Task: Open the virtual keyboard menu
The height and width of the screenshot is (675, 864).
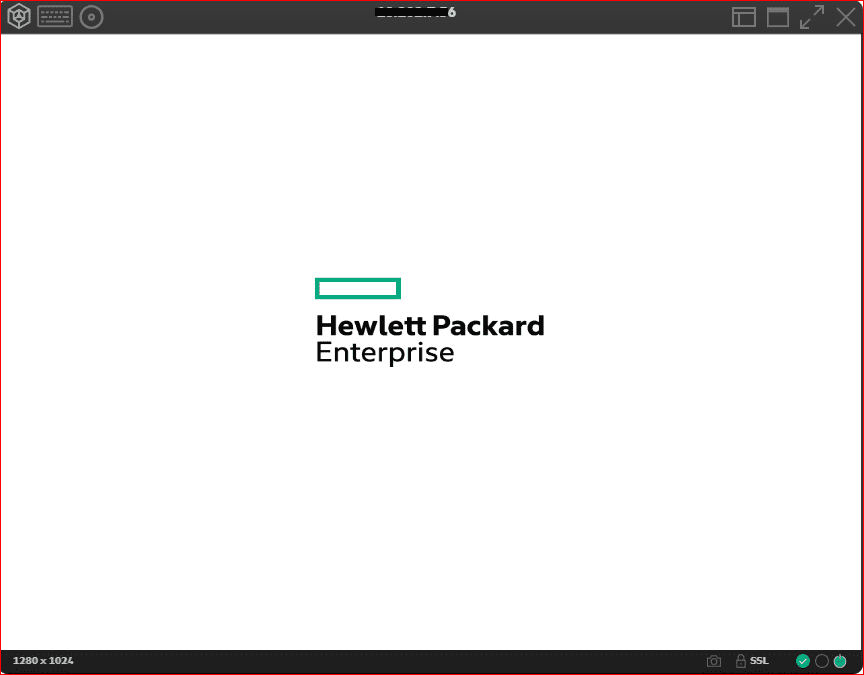Action: click(55, 17)
